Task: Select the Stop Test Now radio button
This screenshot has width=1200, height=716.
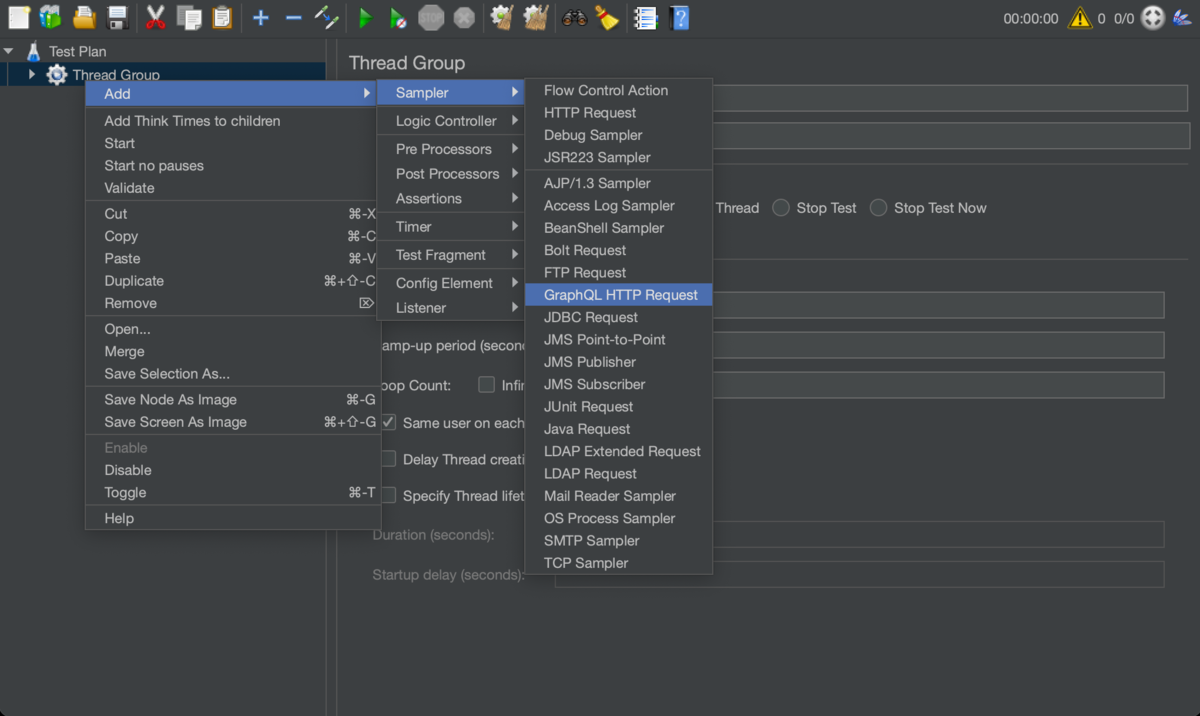Action: click(878, 208)
